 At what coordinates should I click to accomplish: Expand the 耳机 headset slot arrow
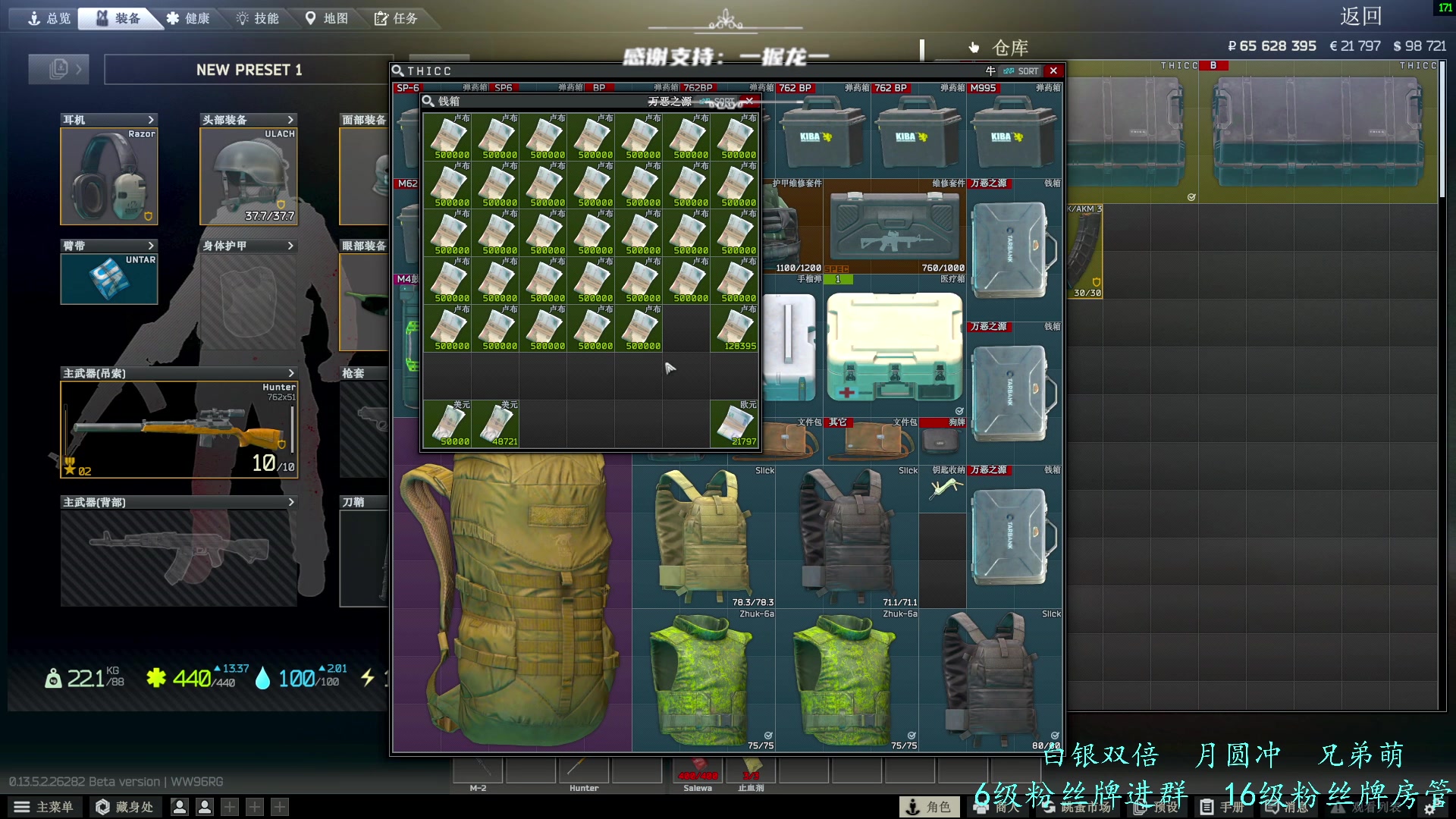coord(151,120)
